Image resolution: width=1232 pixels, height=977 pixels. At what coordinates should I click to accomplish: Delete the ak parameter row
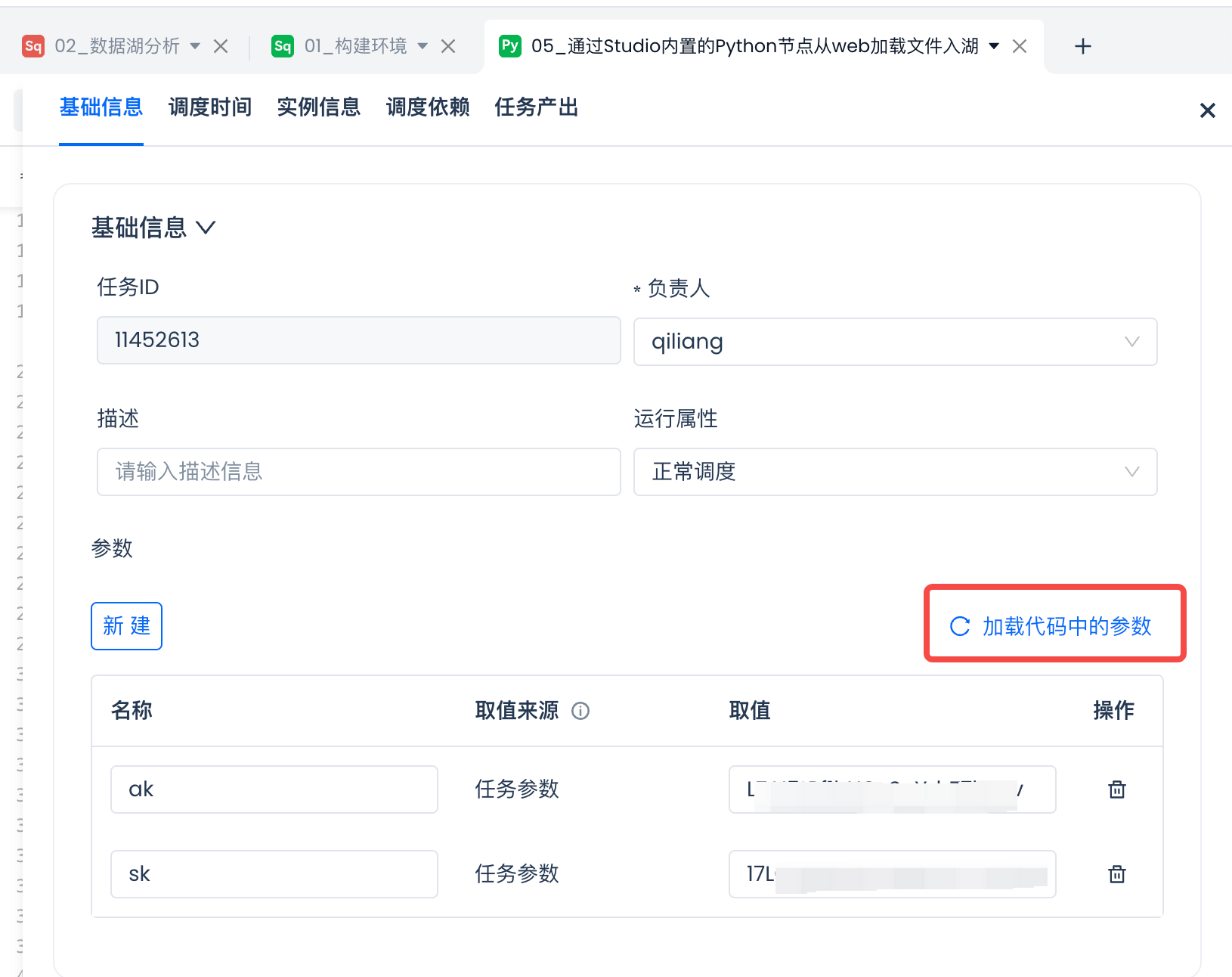pos(1116,789)
